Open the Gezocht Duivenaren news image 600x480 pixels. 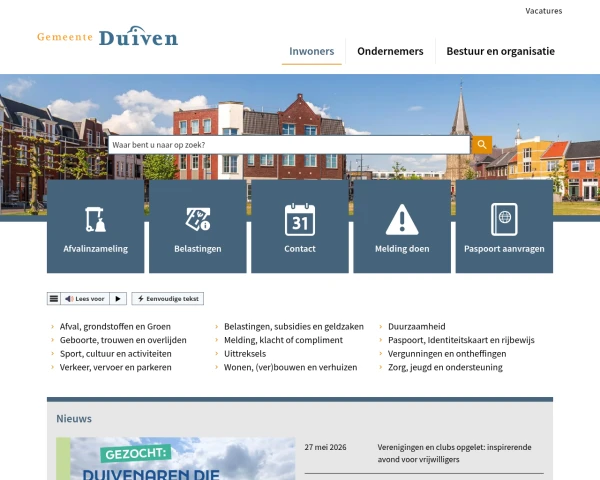[176, 459]
